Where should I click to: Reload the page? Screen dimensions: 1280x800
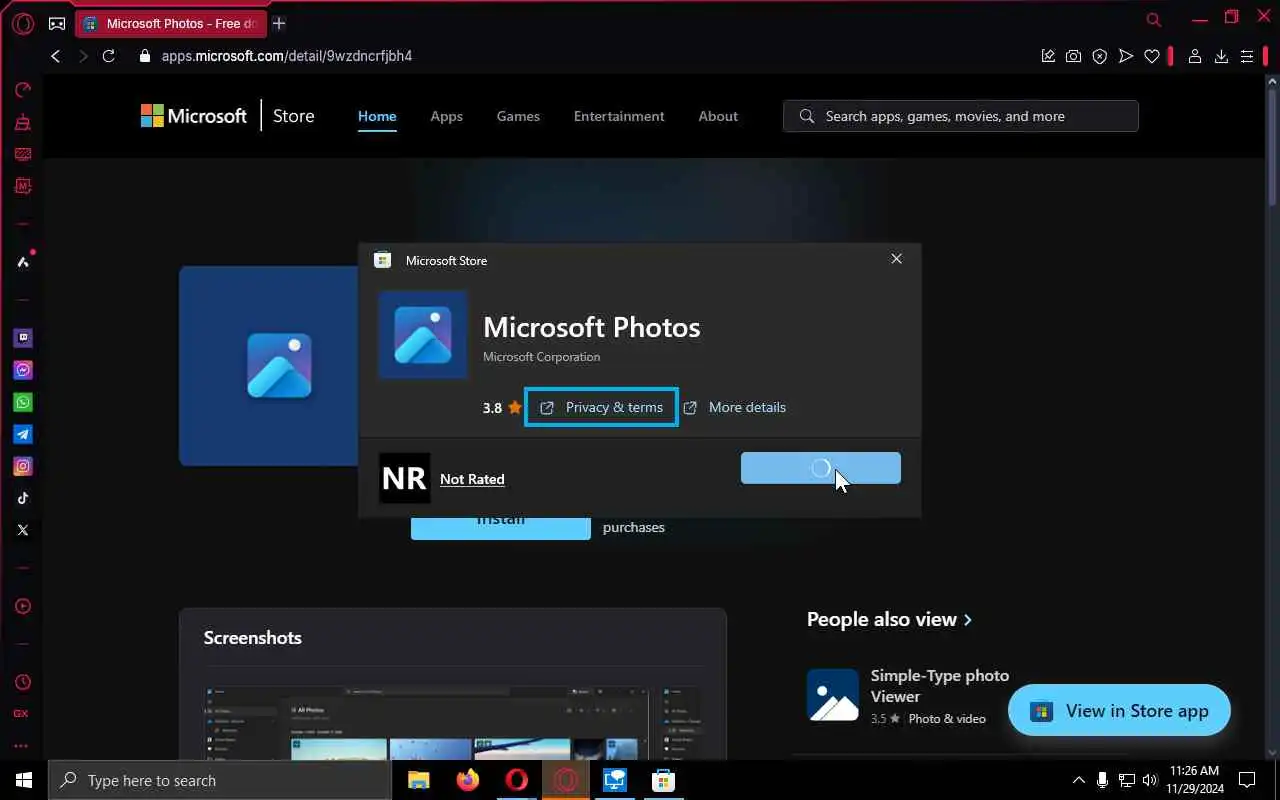[109, 56]
